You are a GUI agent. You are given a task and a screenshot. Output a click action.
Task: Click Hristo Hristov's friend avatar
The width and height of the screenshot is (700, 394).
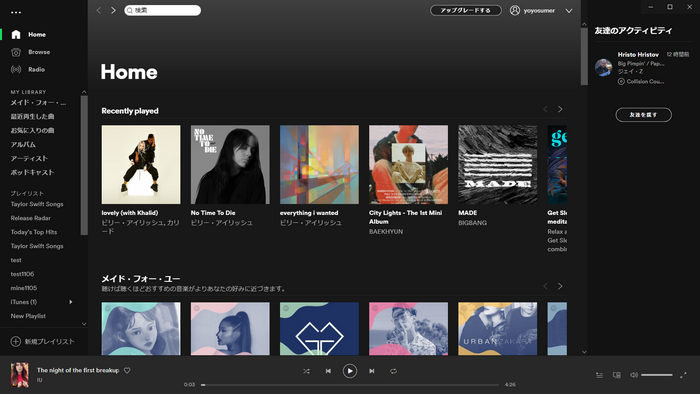(x=604, y=67)
